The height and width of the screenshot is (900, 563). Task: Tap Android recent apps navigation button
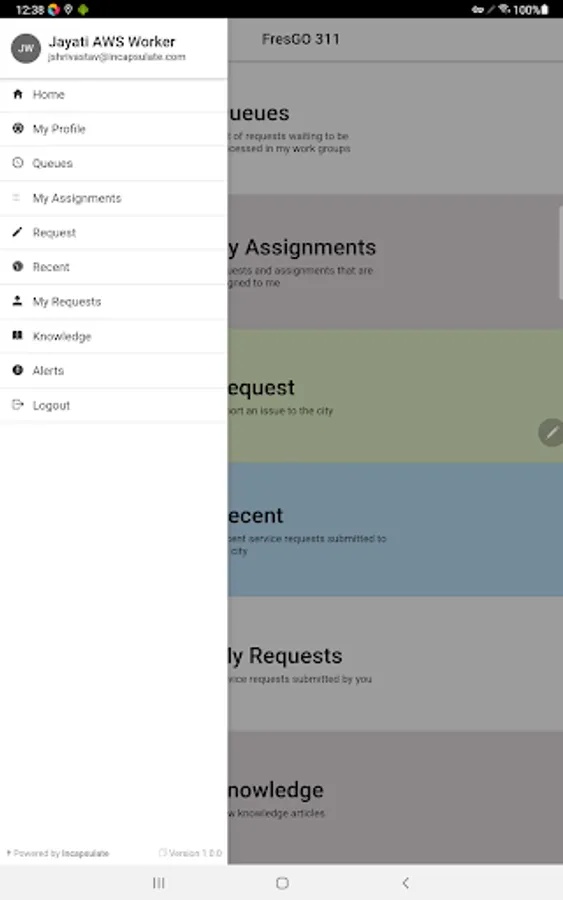pos(158,883)
